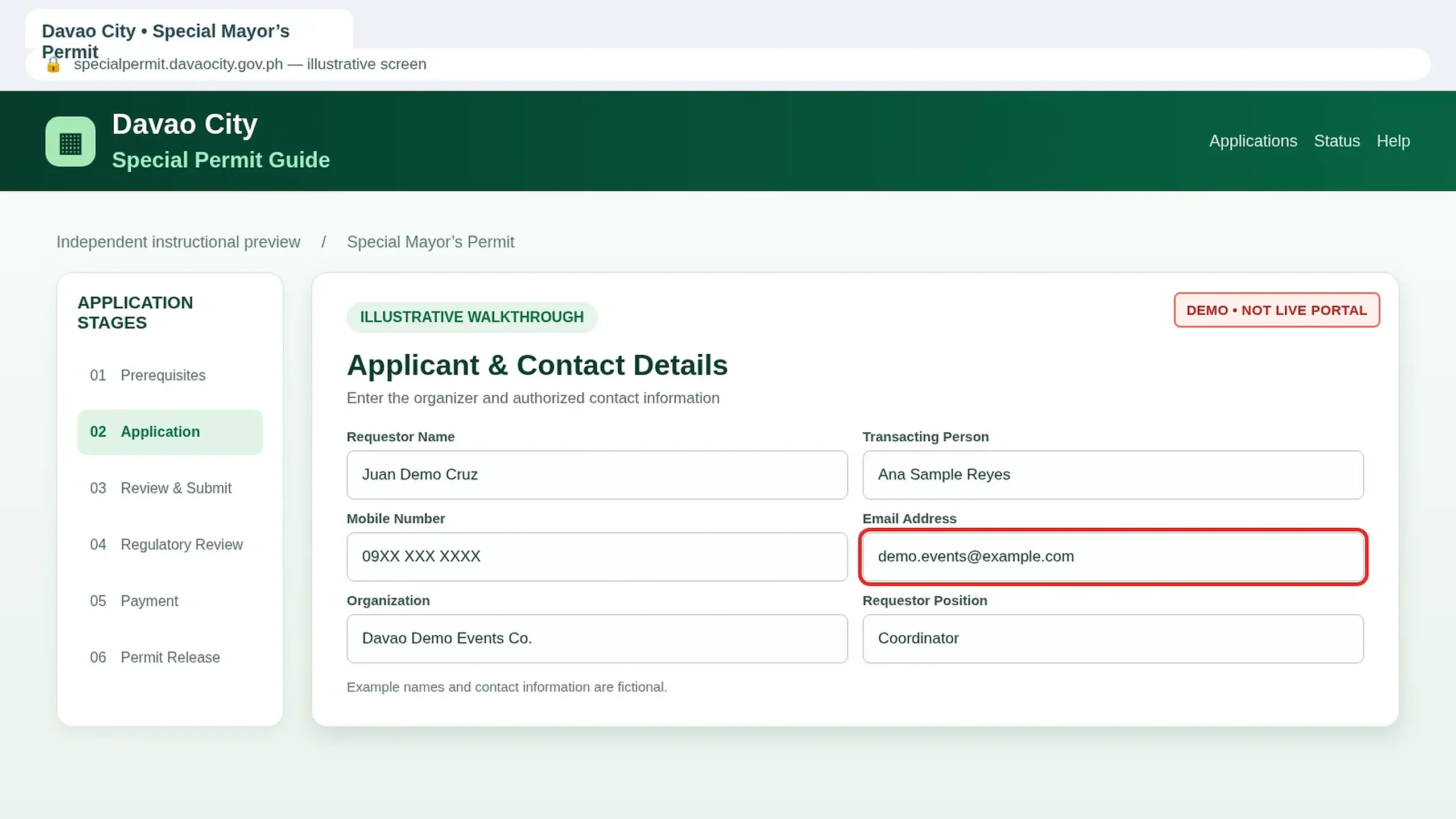Click the ILLUSTRATIVE WALKTHROUGH badge
This screenshot has height=819, width=1456.
point(471,317)
